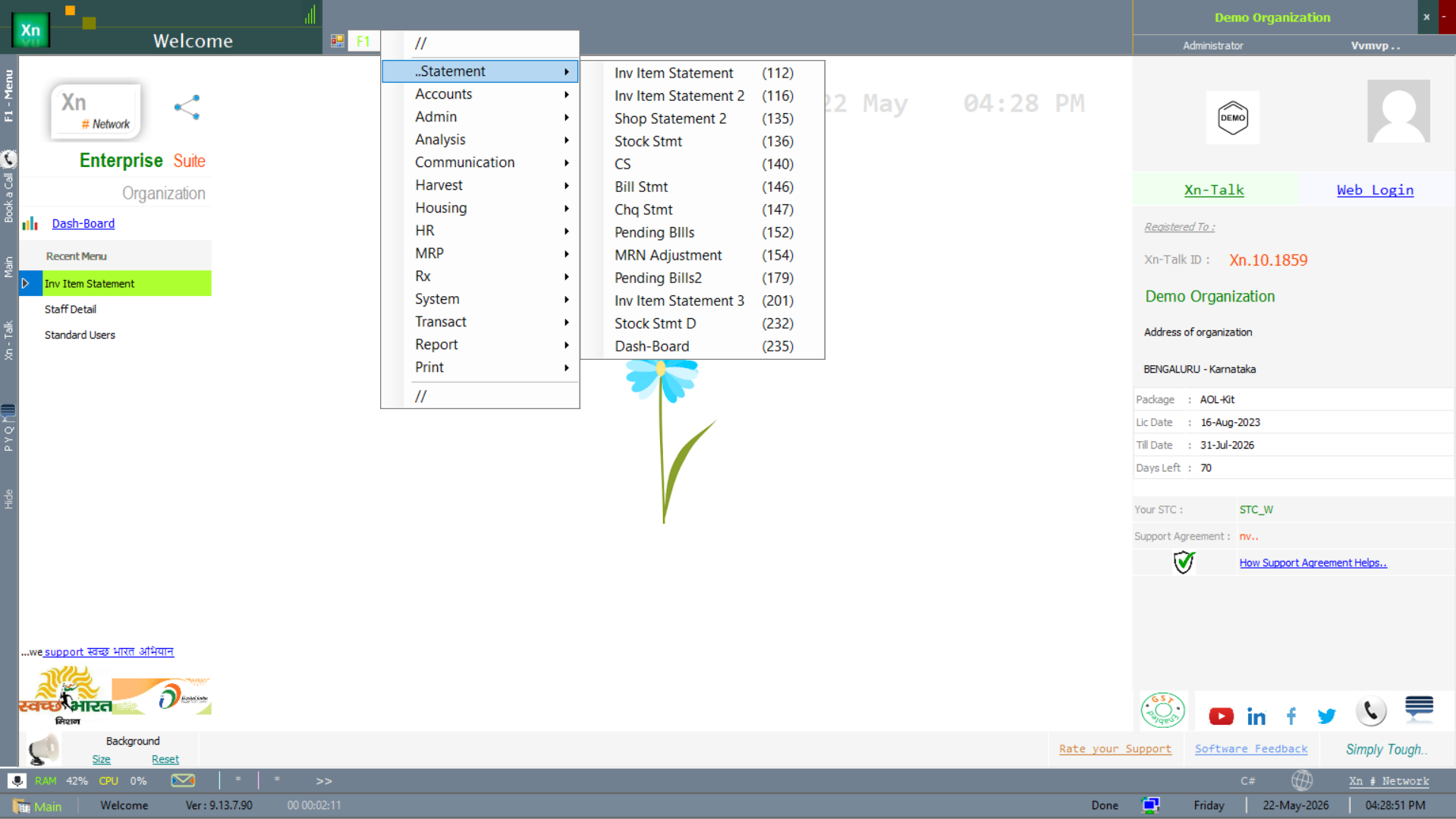The image size is (1456, 819).
Task: Open the Twitter icon
Action: point(1326,716)
